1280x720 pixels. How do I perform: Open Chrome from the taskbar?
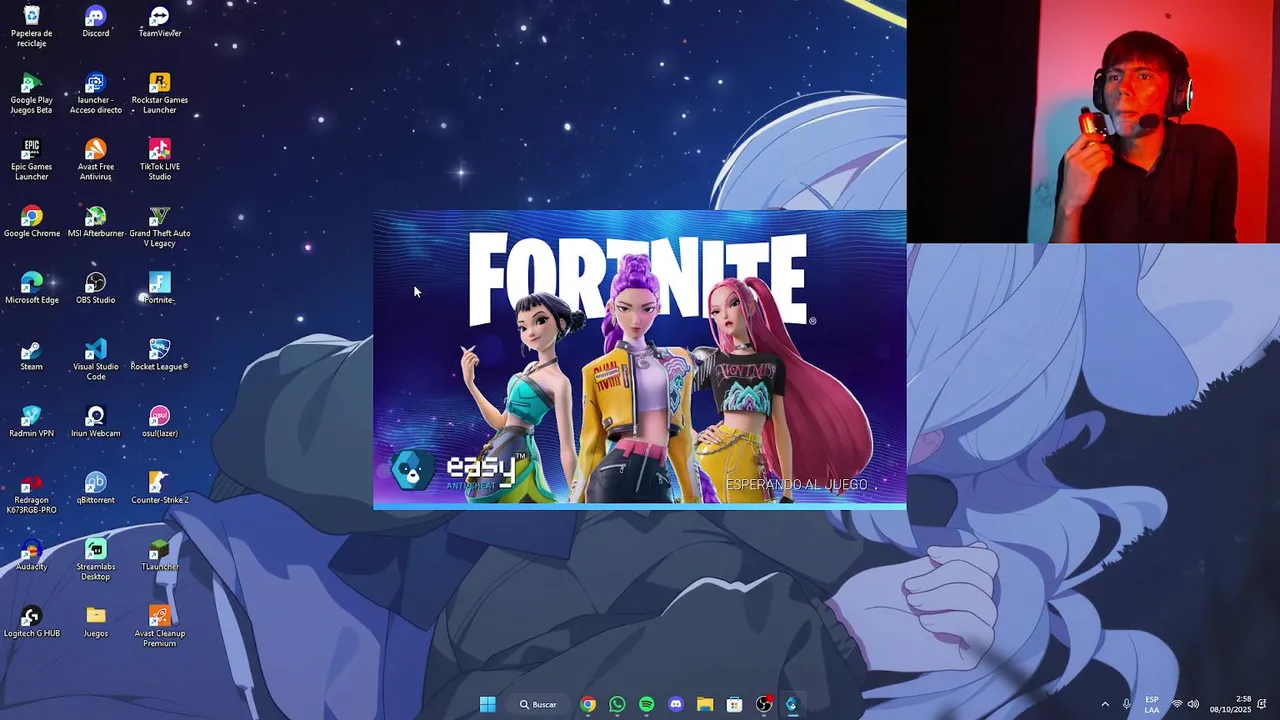coord(588,704)
